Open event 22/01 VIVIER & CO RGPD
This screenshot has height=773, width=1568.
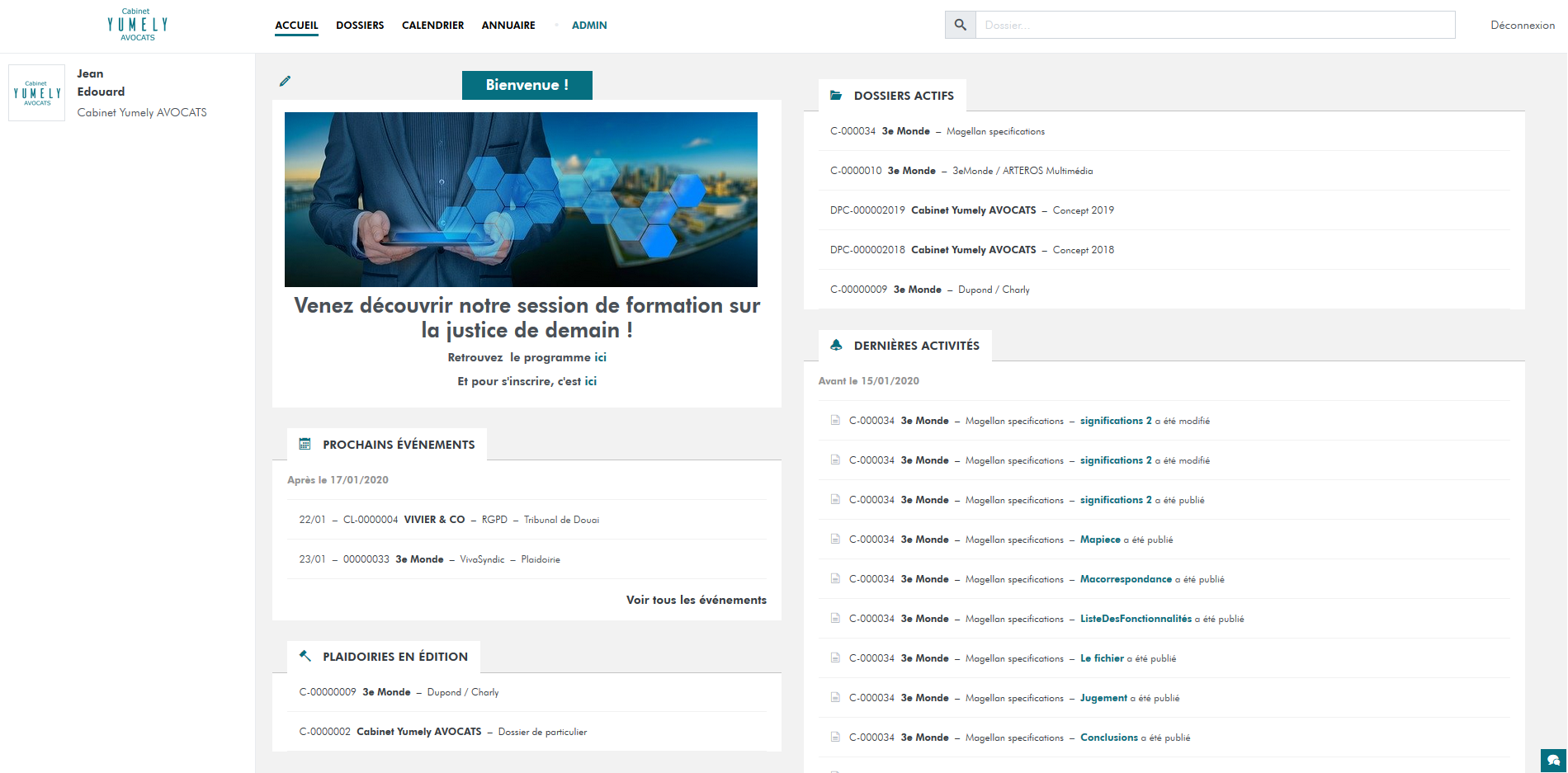click(527, 520)
